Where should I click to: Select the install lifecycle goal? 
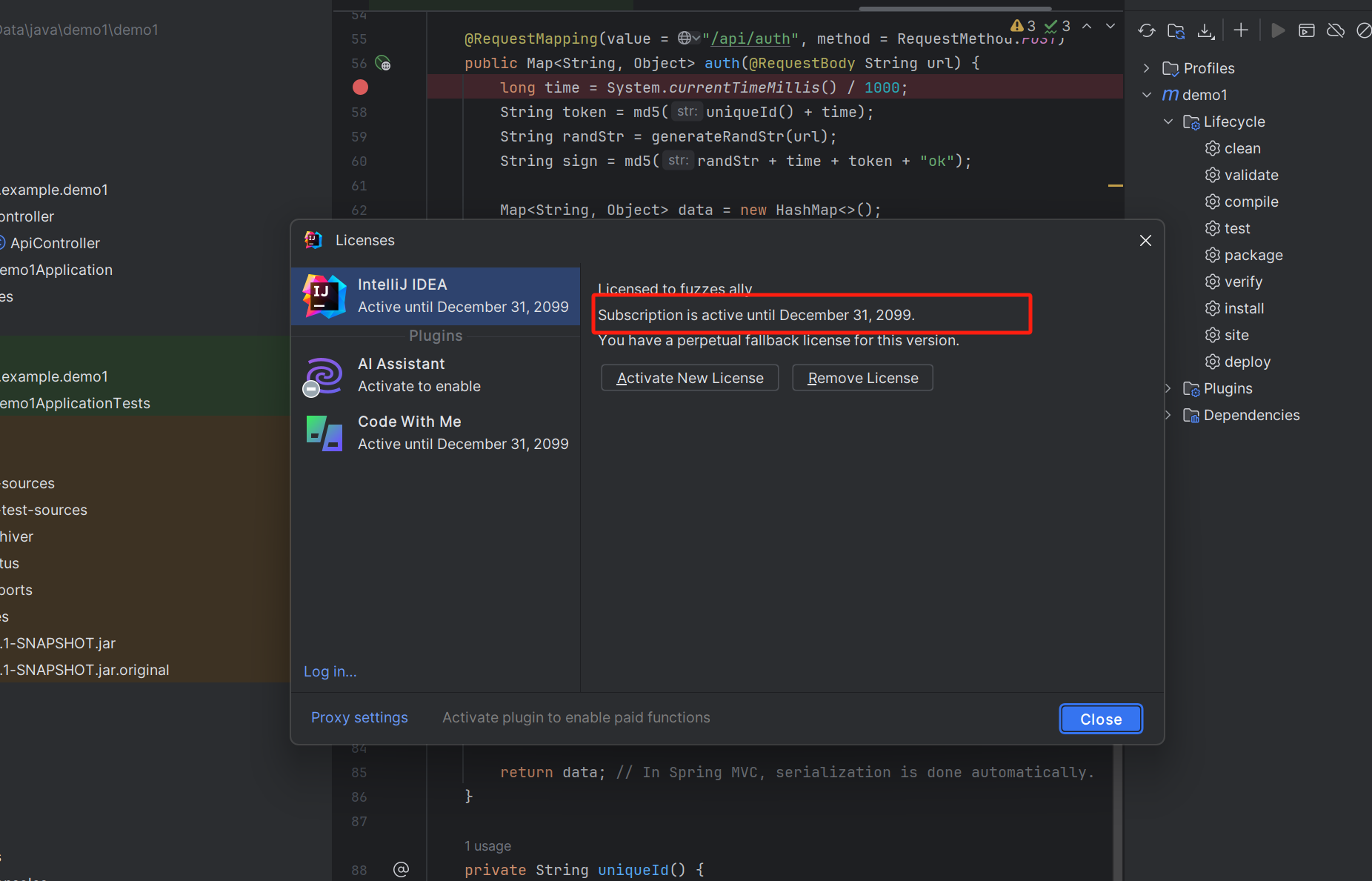pyautogui.click(x=1234, y=308)
